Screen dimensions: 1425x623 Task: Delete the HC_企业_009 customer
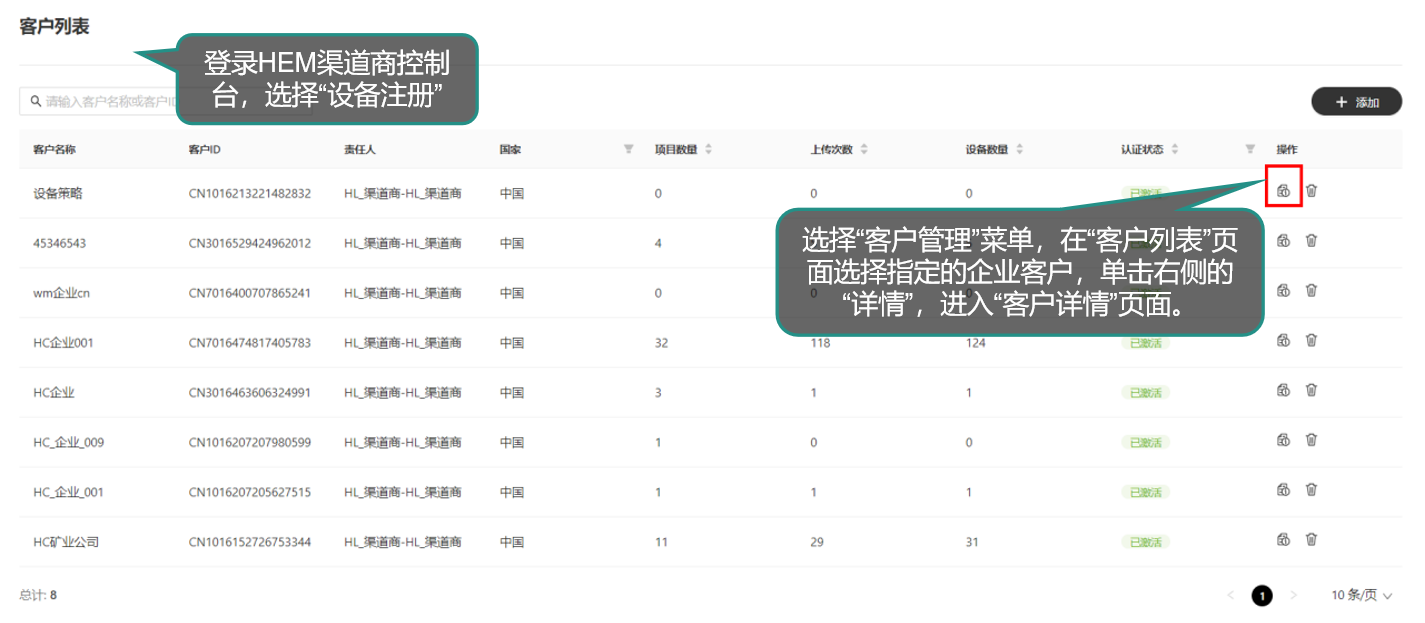1311,440
